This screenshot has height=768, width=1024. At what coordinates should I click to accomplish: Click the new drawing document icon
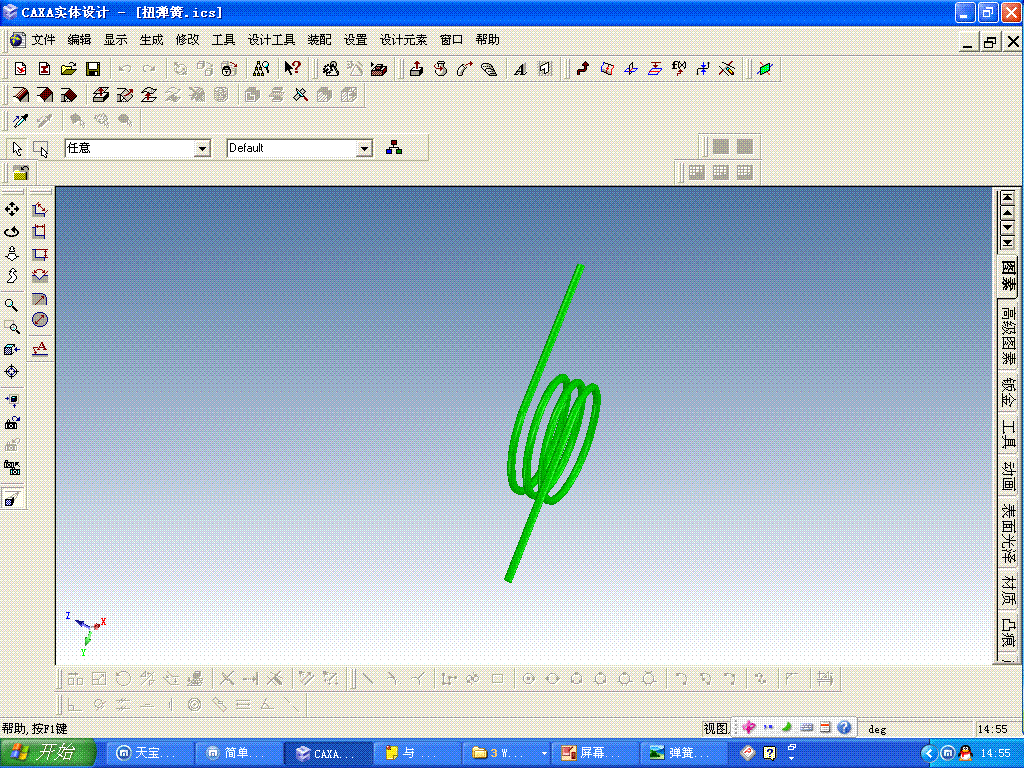tap(44, 69)
